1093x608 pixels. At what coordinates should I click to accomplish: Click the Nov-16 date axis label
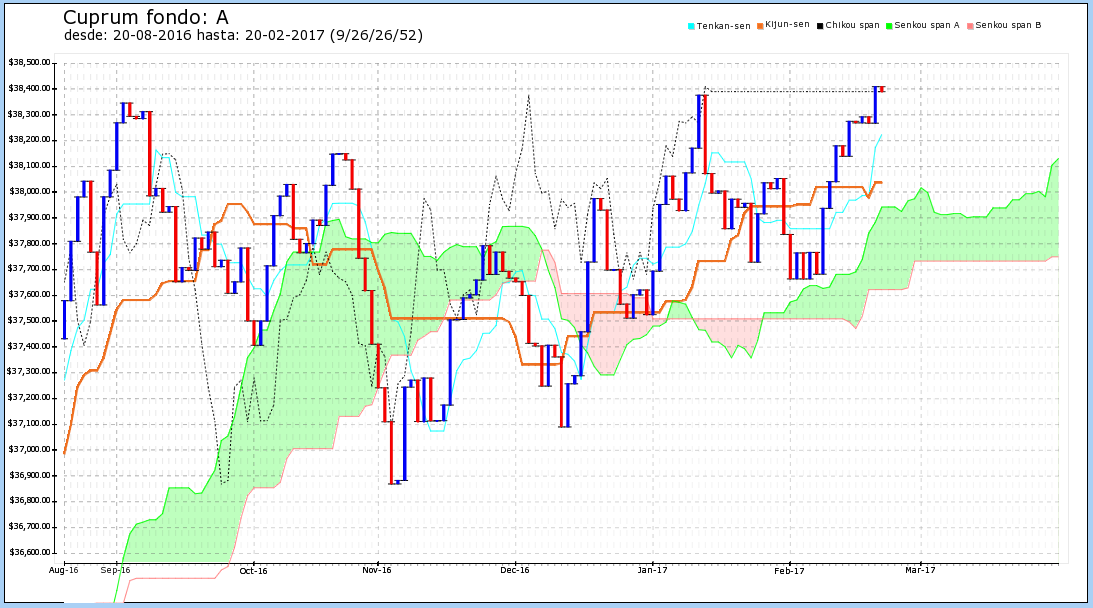377,570
